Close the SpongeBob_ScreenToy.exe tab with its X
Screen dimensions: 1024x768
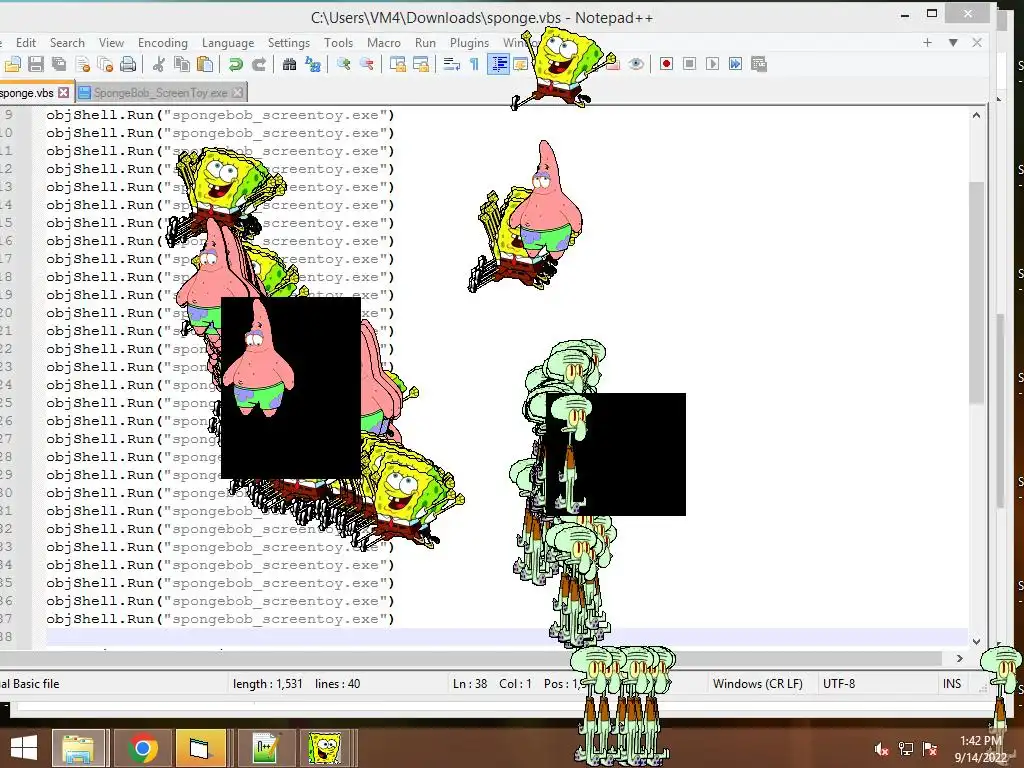point(238,93)
